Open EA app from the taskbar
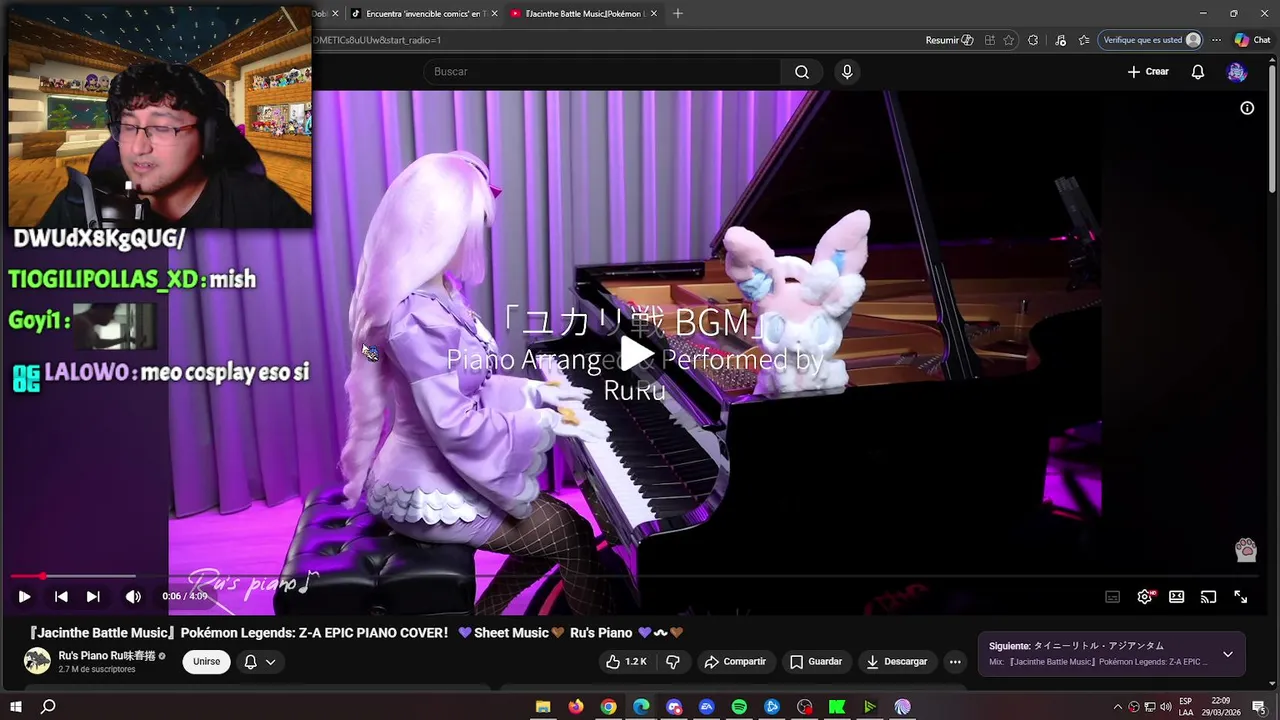Image resolution: width=1280 pixels, height=720 pixels. 707,707
